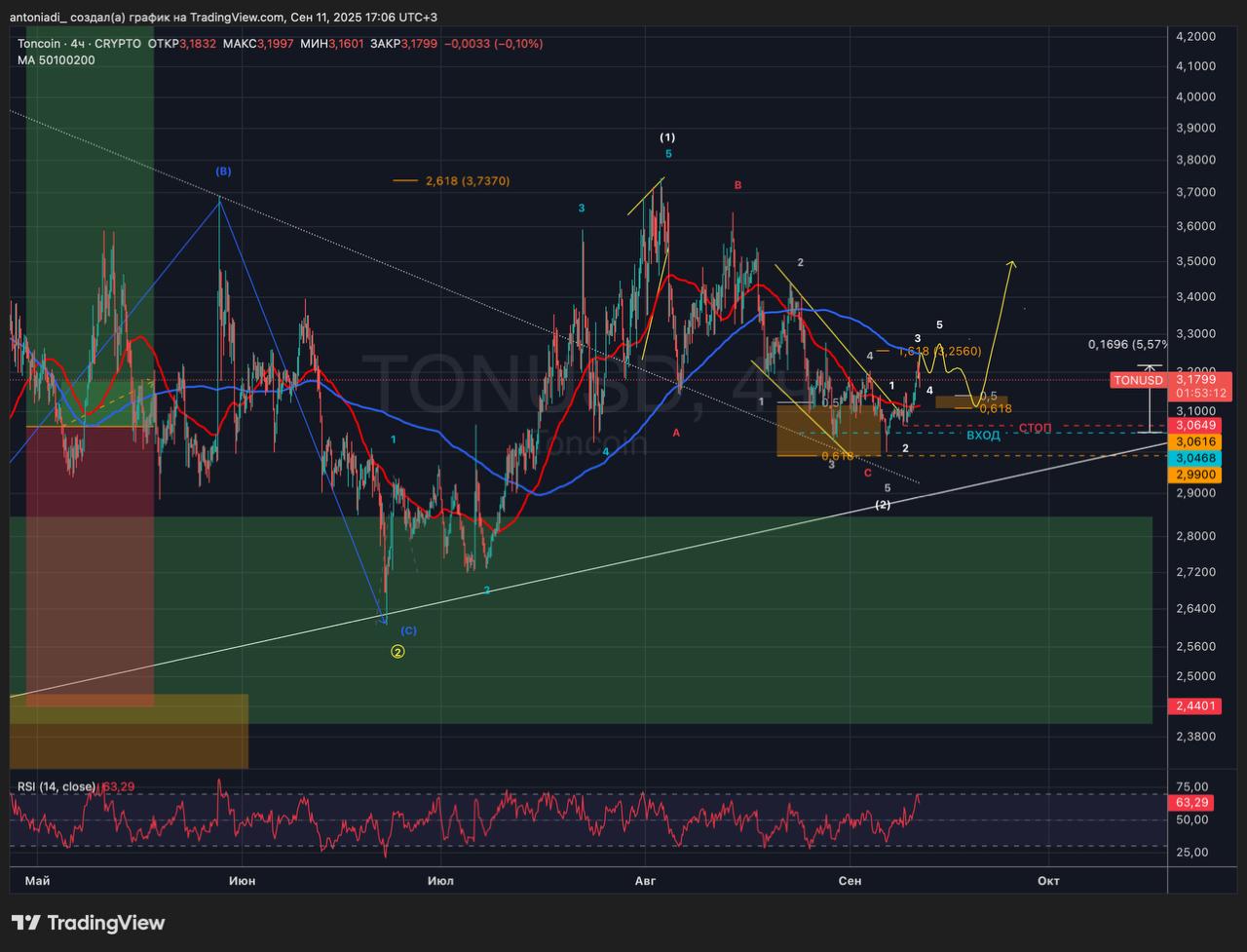Click the 3,5000 price axis level
This screenshot has height=952, width=1247.
1195,261
